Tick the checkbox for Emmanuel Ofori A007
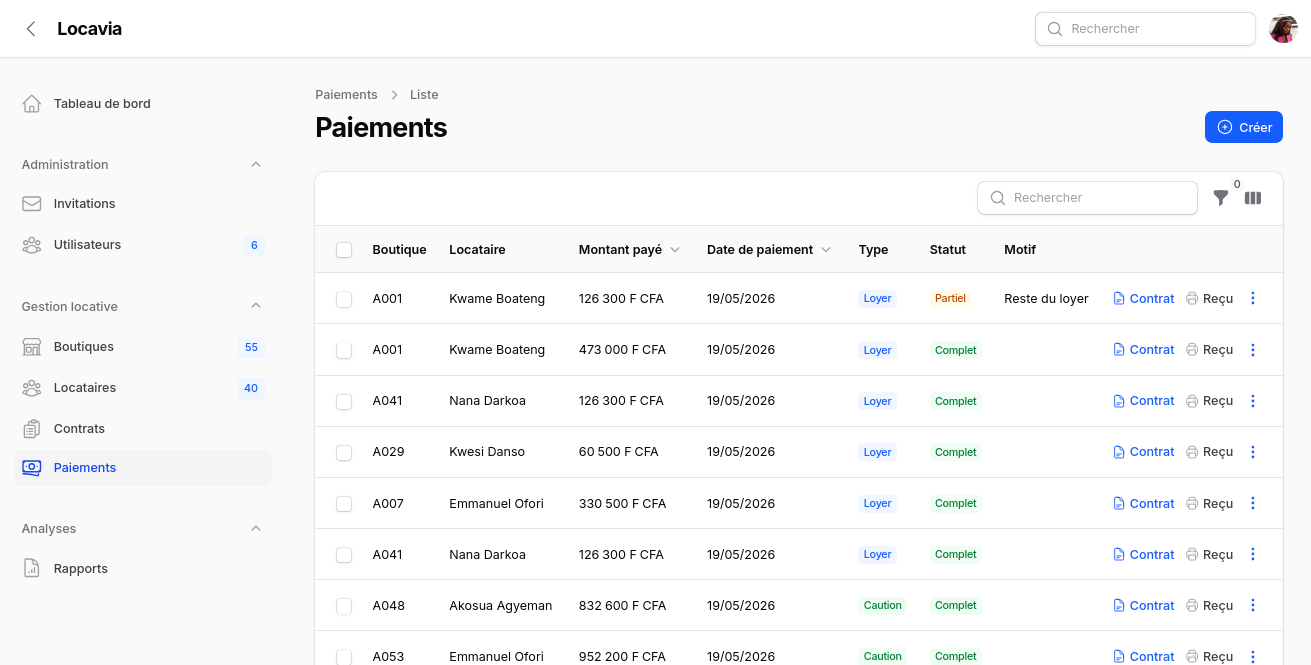Image resolution: width=1311 pixels, height=665 pixels. tap(344, 504)
